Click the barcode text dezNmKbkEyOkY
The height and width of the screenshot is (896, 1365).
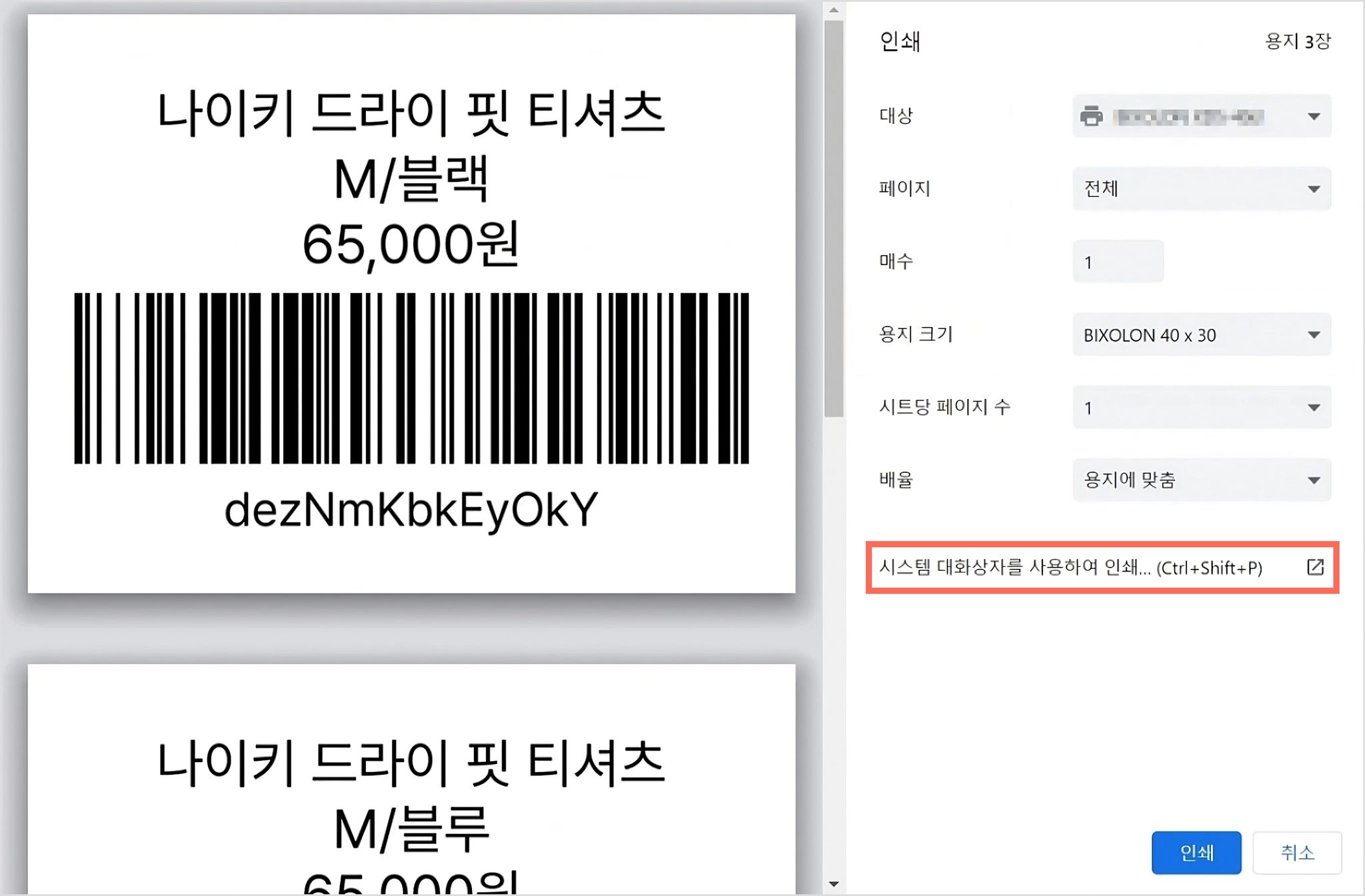tap(411, 510)
